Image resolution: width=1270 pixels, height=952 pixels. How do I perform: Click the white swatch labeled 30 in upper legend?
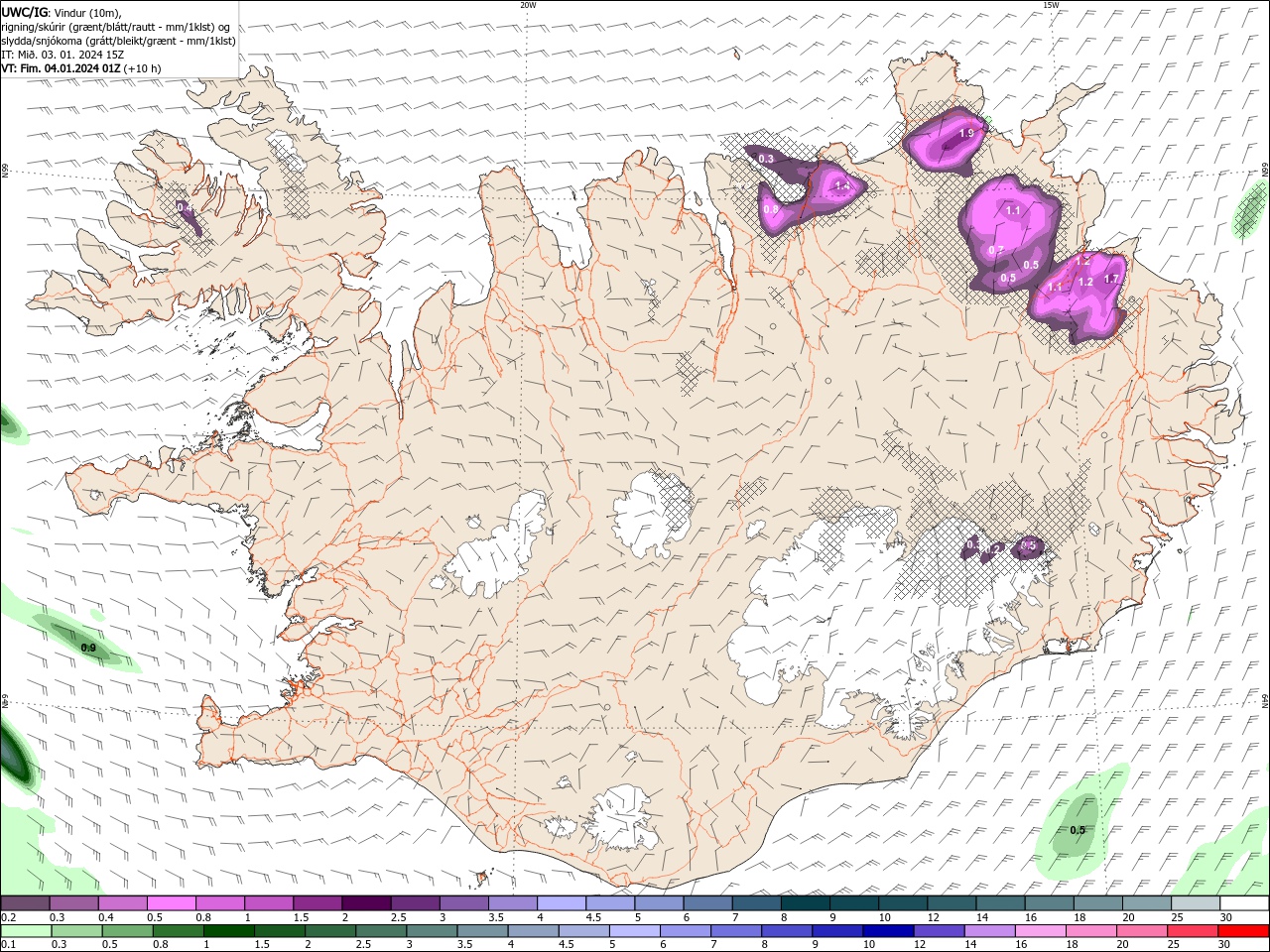[x=1243, y=903]
